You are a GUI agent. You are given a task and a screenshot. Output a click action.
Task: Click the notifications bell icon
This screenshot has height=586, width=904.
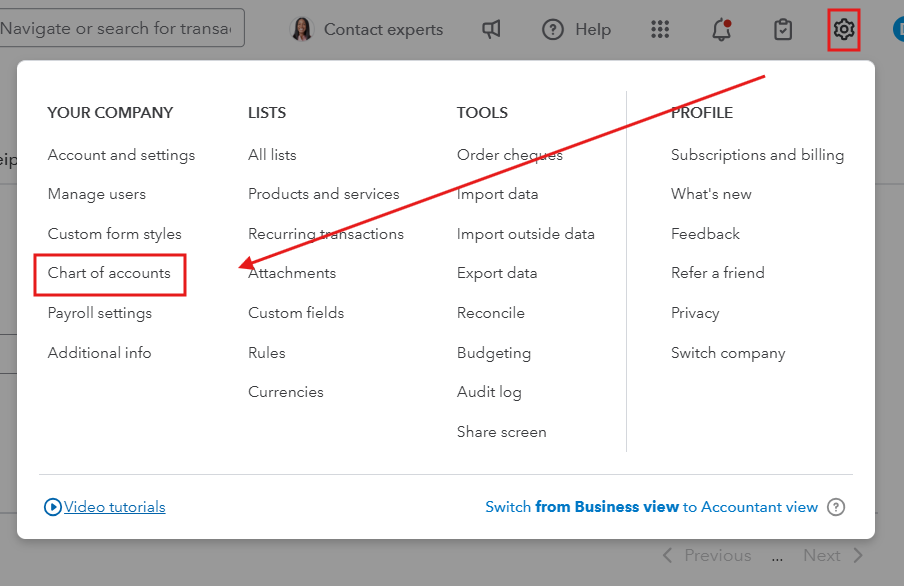(721, 30)
